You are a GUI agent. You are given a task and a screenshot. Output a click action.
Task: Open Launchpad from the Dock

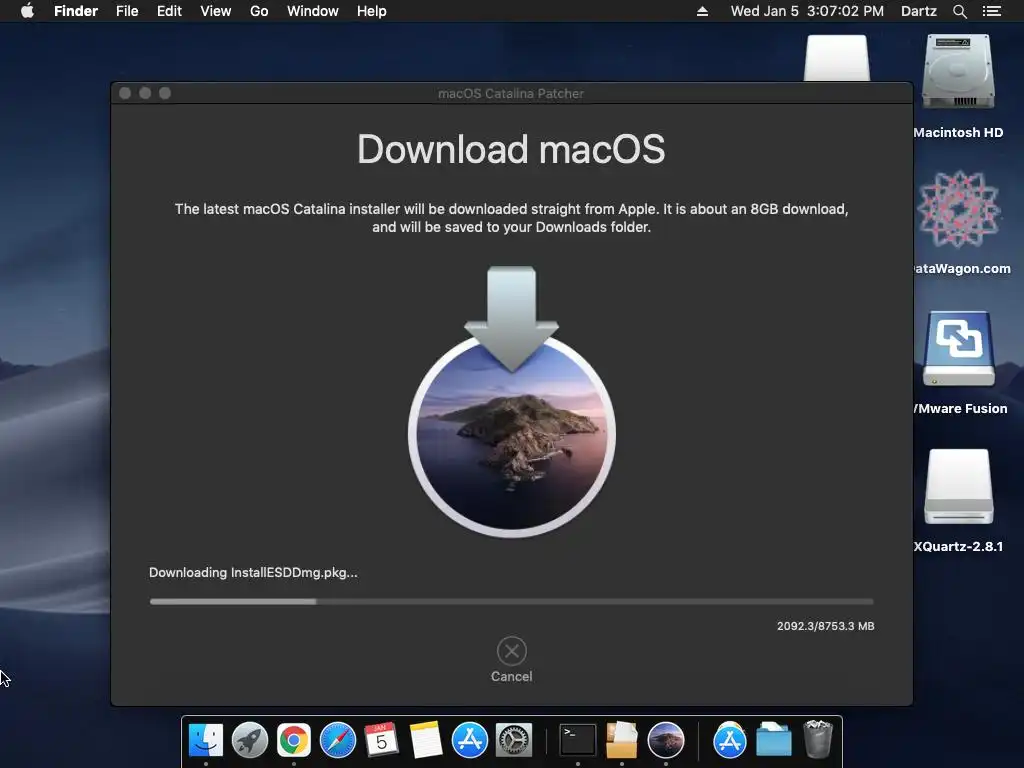click(249, 740)
